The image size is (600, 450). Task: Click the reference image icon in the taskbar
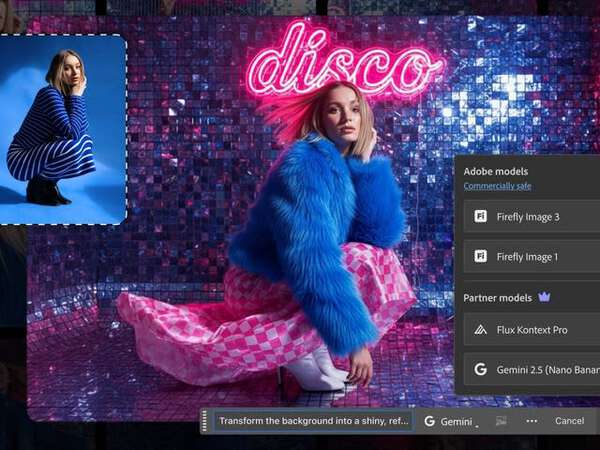point(501,421)
